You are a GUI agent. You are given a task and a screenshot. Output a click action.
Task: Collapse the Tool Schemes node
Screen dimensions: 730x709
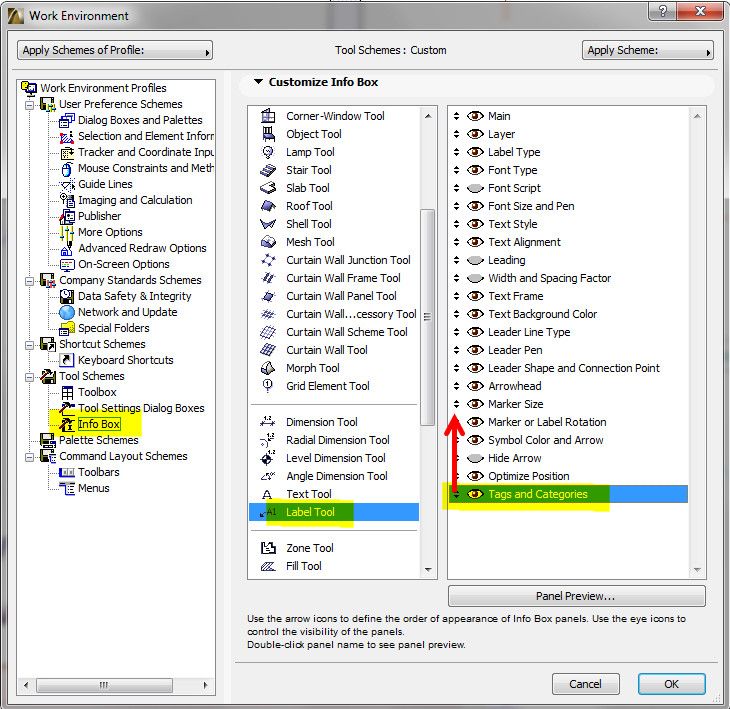point(29,377)
